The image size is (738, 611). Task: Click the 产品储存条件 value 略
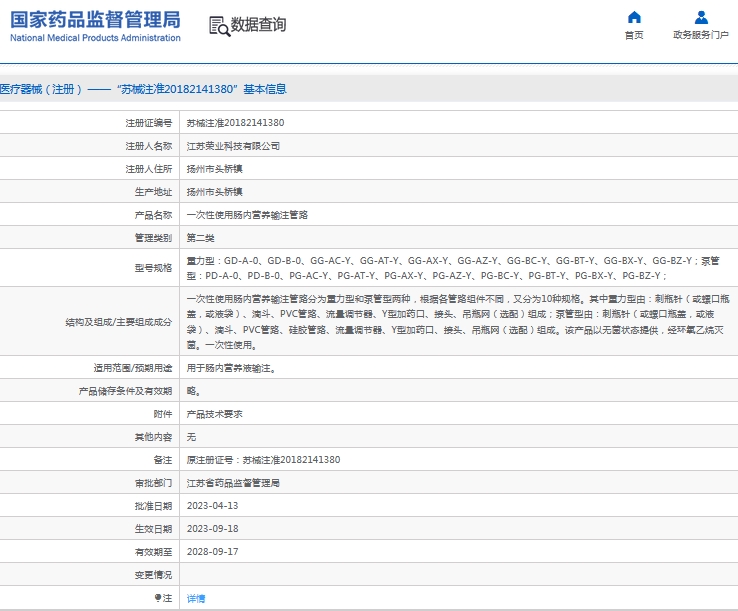coord(193,391)
